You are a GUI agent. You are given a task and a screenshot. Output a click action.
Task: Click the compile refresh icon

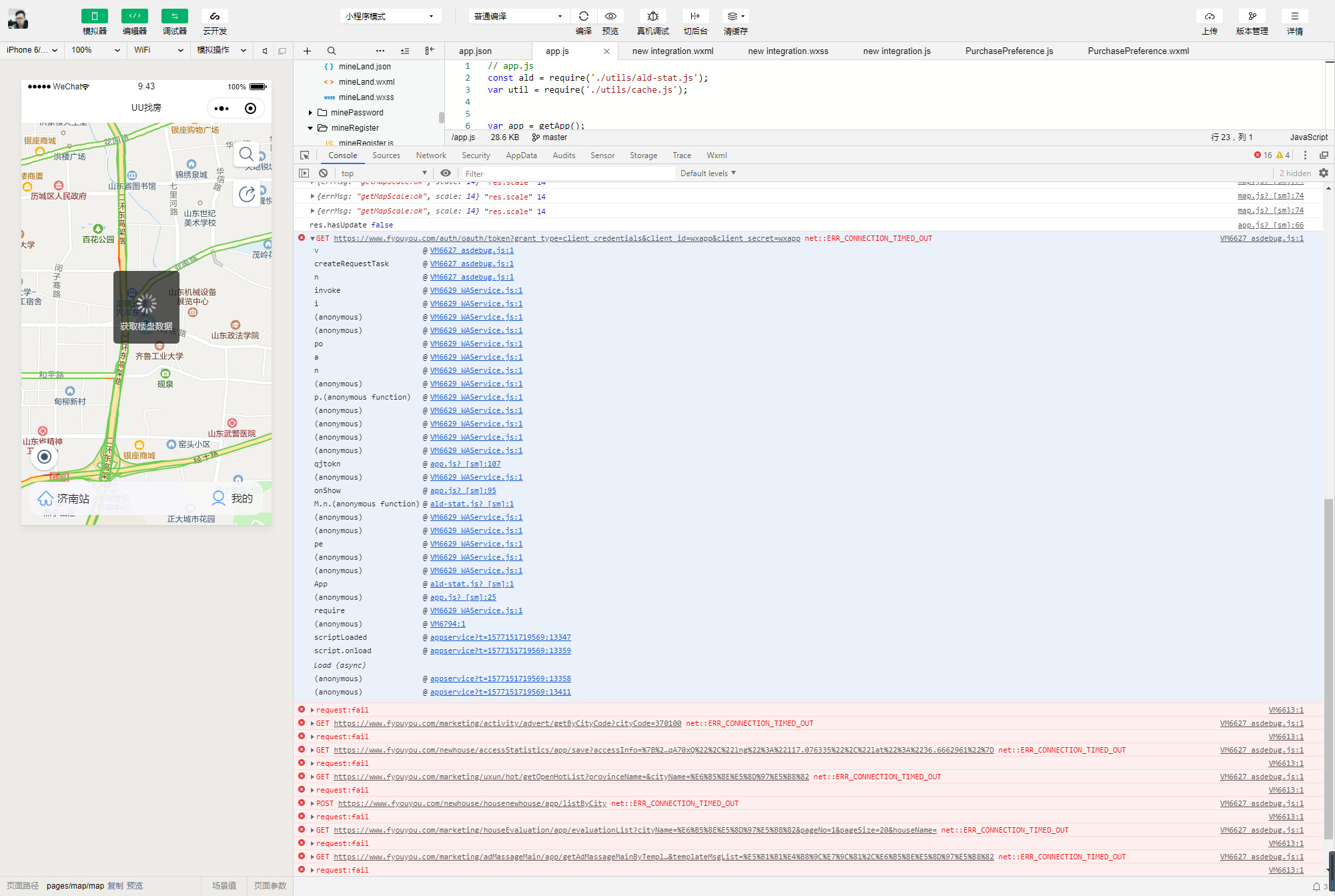[583, 16]
